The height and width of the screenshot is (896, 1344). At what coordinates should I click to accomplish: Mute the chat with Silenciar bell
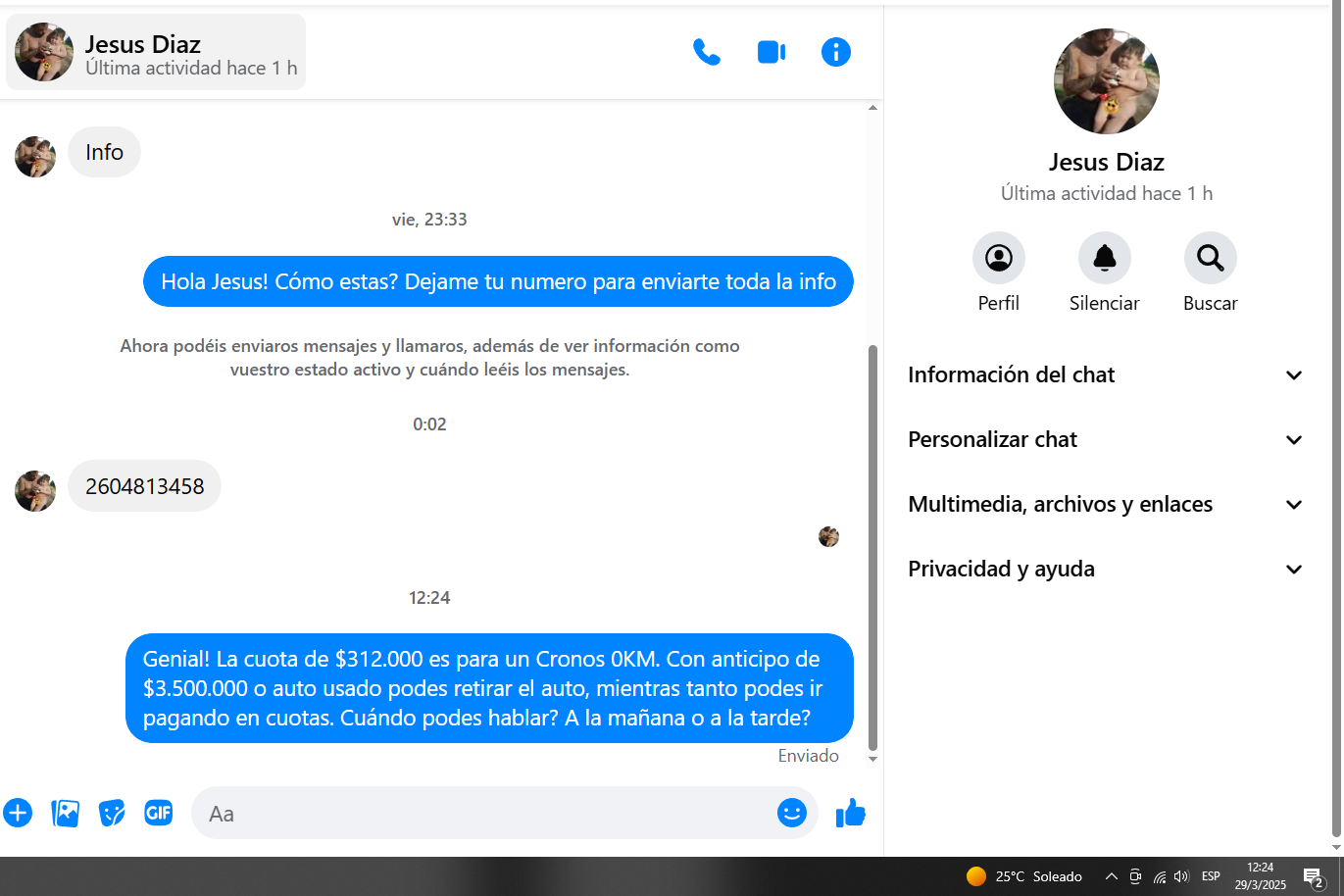(x=1104, y=259)
